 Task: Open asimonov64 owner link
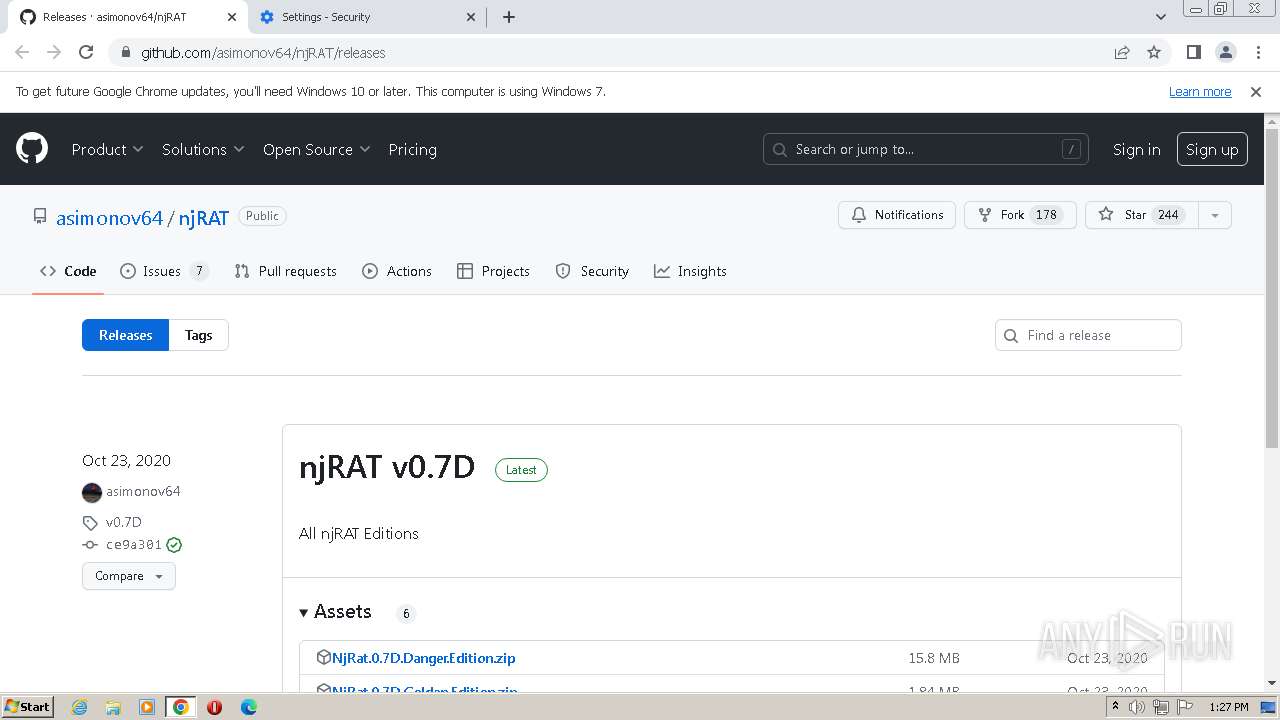109,217
